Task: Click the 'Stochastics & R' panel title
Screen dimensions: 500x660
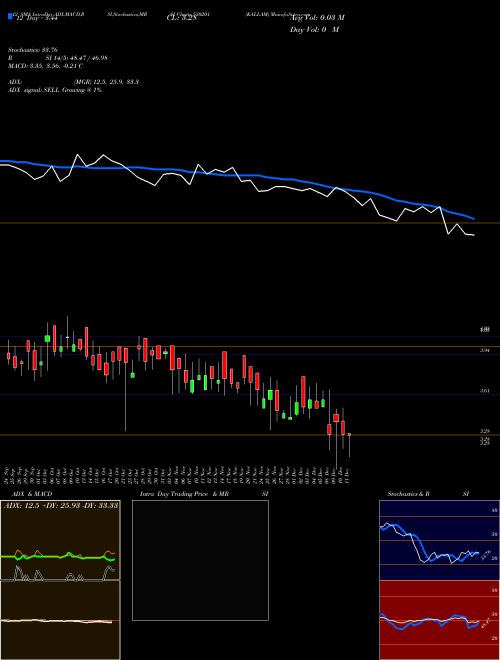Action: tap(408, 494)
